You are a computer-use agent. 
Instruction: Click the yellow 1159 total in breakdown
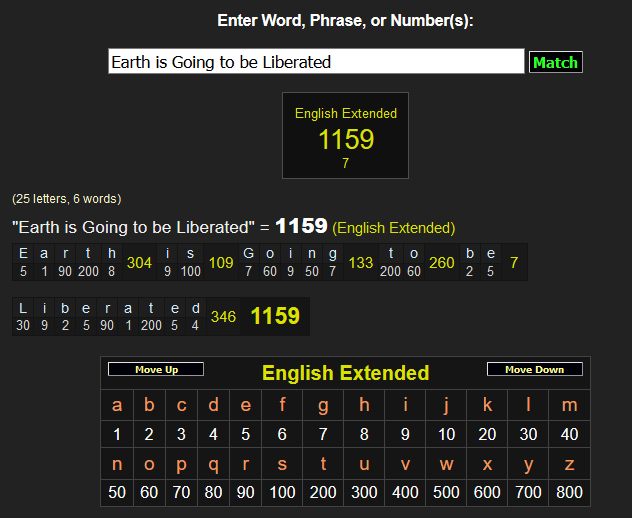(274, 317)
